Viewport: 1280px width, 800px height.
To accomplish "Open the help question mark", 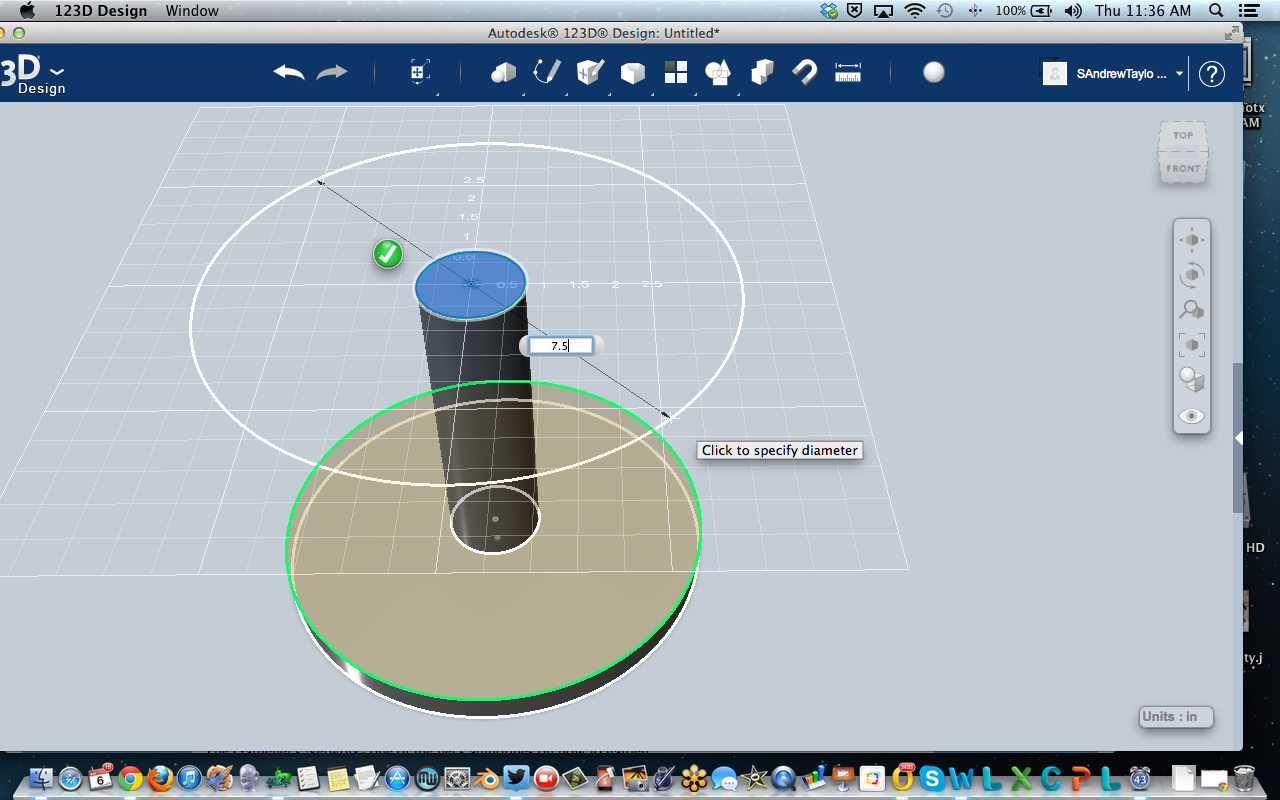I will click(1212, 74).
